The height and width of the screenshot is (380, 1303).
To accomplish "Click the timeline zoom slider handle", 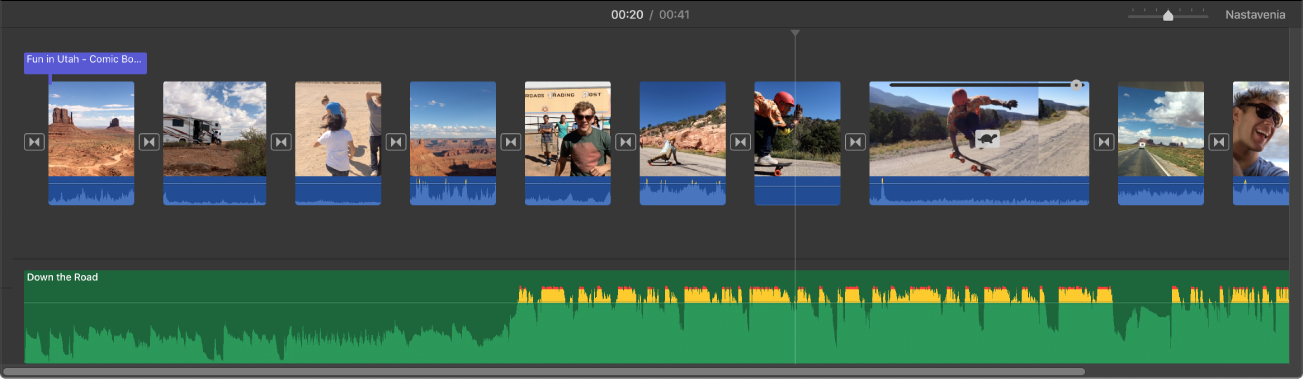I will [x=1168, y=15].
